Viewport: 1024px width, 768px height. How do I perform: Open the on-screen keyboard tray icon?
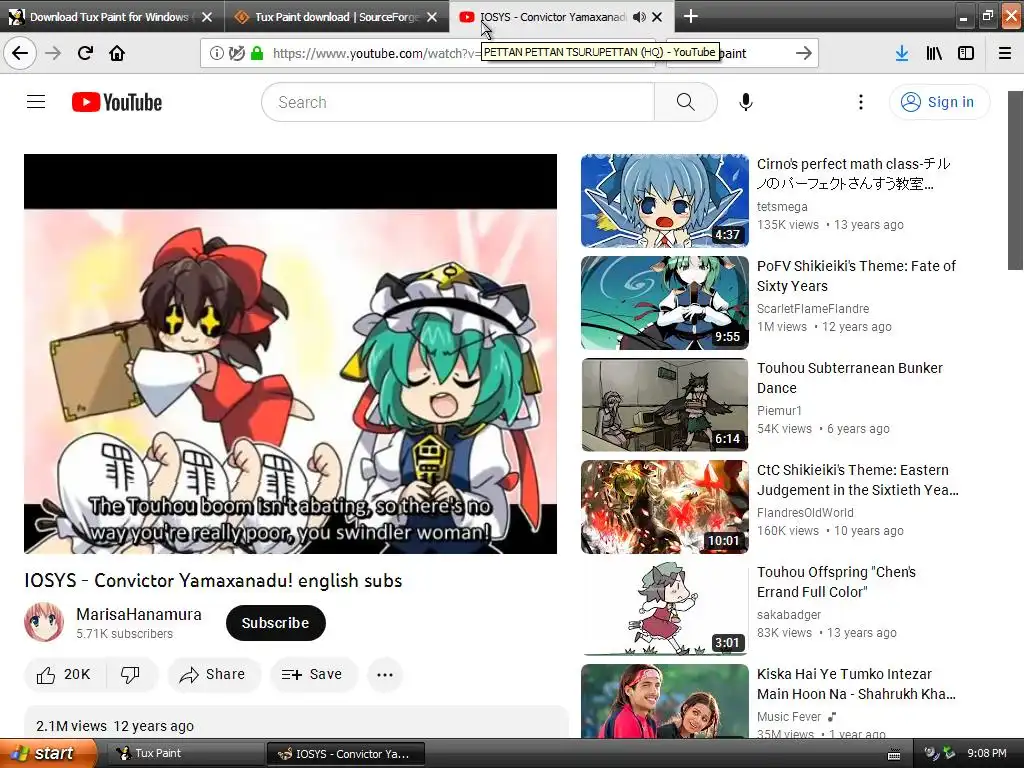point(894,754)
